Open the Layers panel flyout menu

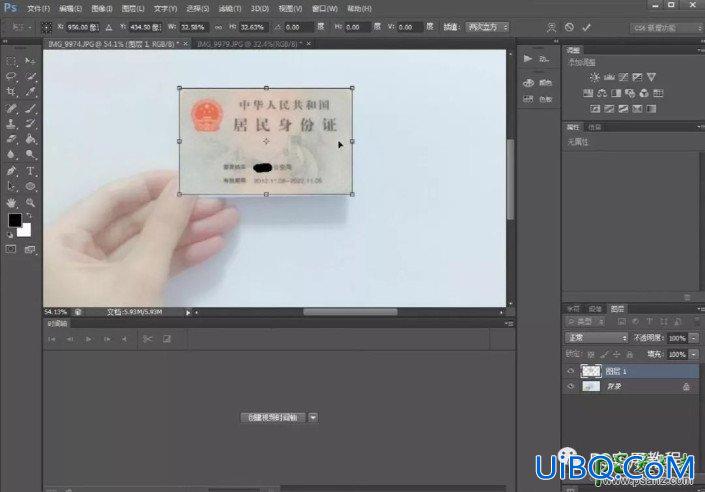(x=700, y=309)
